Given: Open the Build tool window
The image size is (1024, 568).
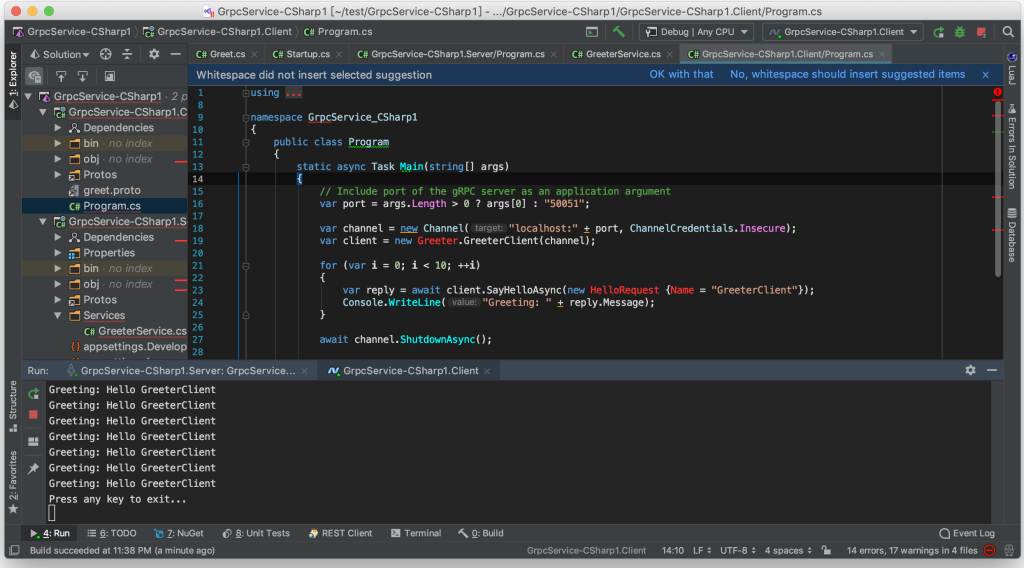Looking at the screenshot, I should 481,533.
